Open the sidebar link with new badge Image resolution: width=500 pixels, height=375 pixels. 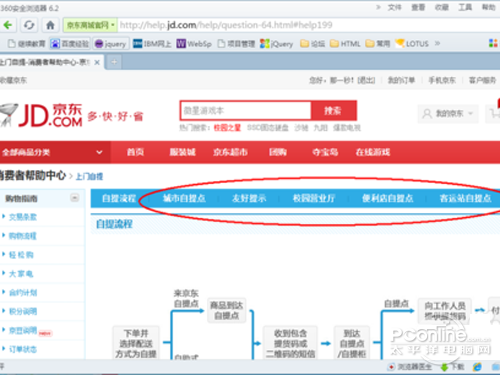tap(23, 330)
